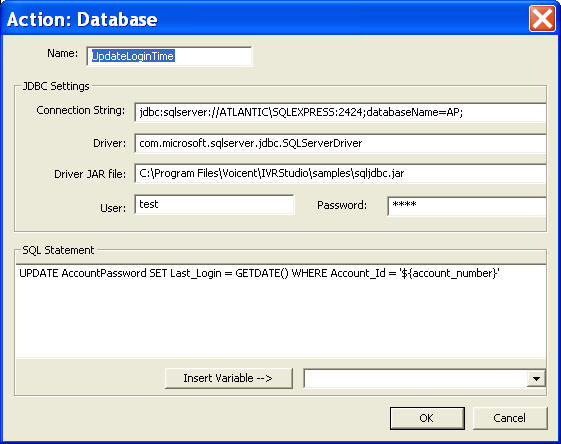Click the Name field with UpdateLoginTime
The height and width of the screenshot is (444, 561).
pyautogui.click(x=169, y=56)
